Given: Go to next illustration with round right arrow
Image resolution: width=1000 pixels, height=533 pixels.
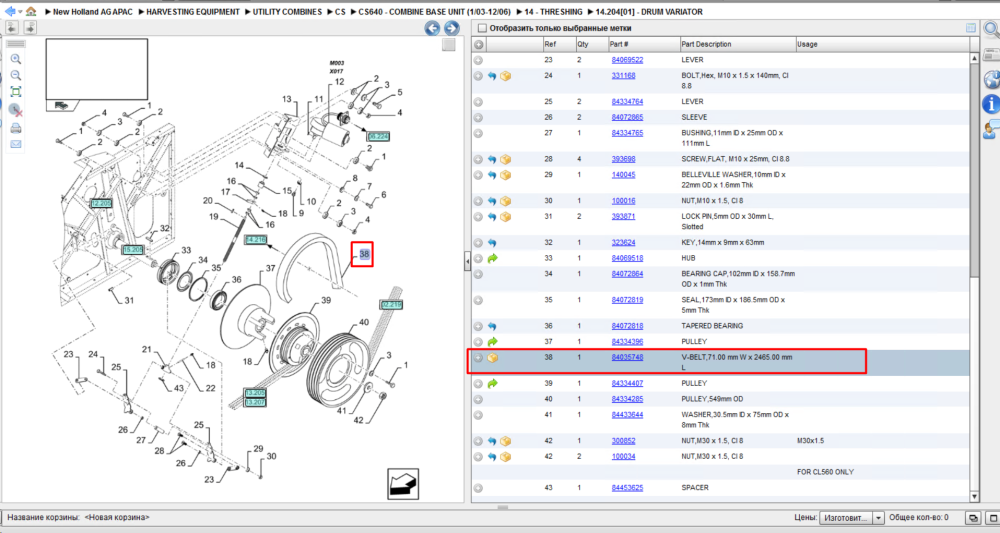Looking at the screenshot, I should point(452,28).
